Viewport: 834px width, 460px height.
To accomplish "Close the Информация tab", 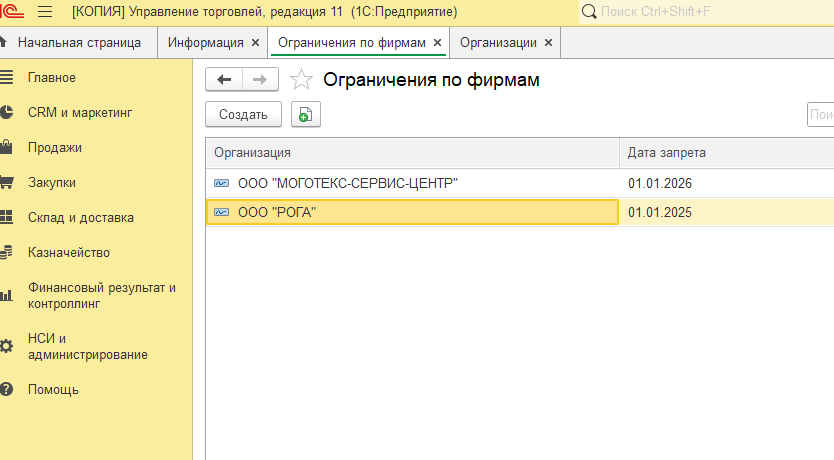I will click(x=255, y=43).
